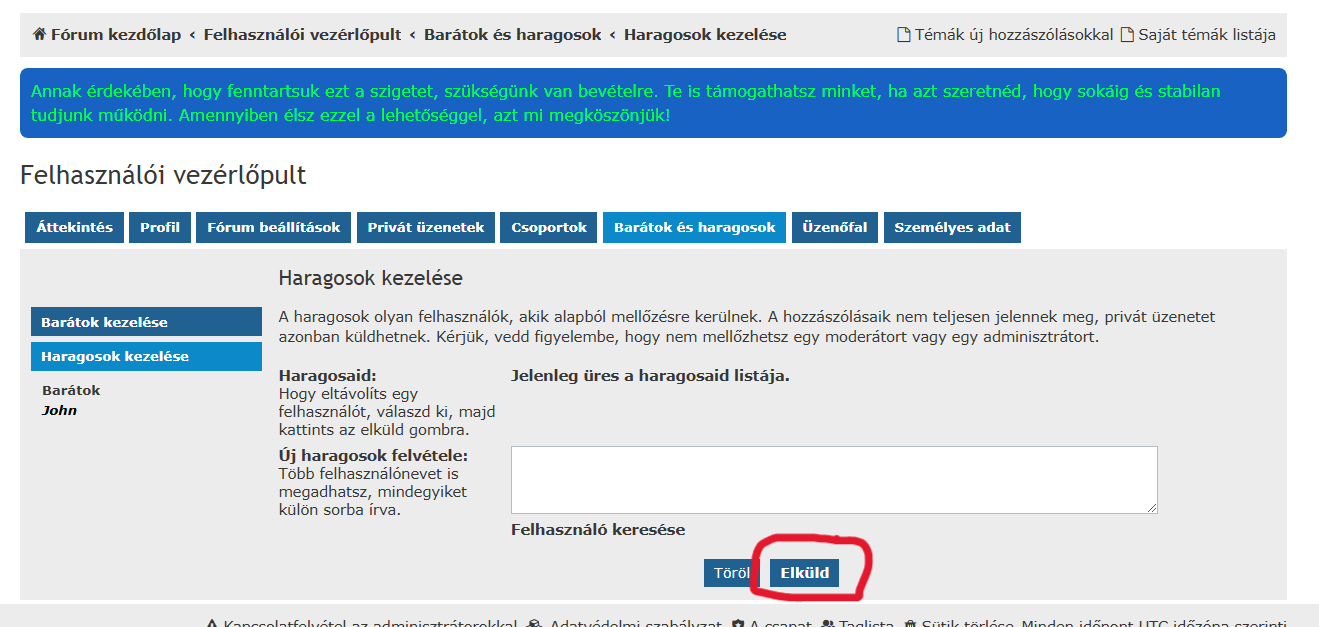Open the Privát üzenetek tab

426,227
